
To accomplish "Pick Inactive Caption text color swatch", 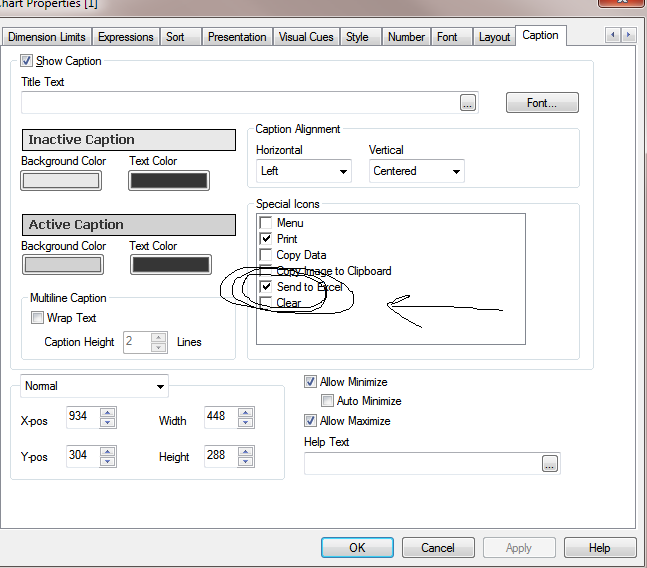I will (x=169, y=181).
